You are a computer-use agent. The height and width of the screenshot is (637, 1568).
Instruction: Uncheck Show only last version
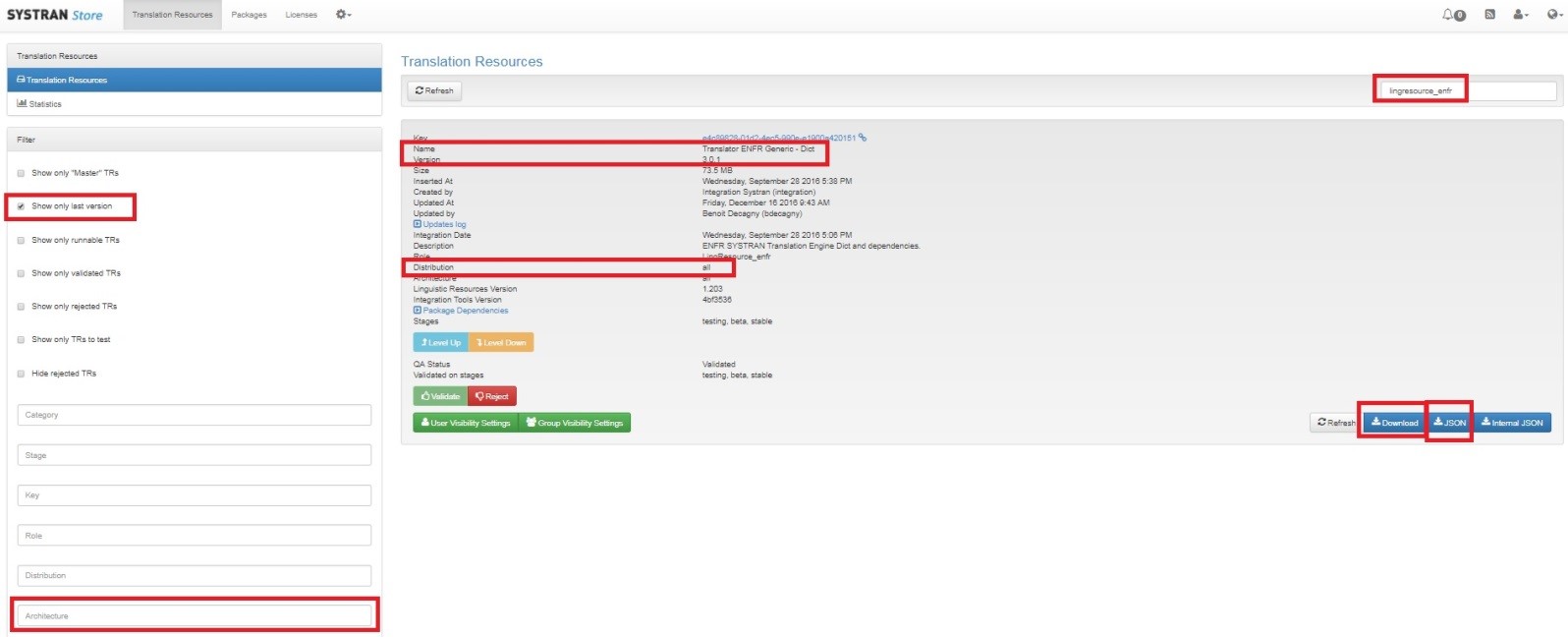click(21, 206)
